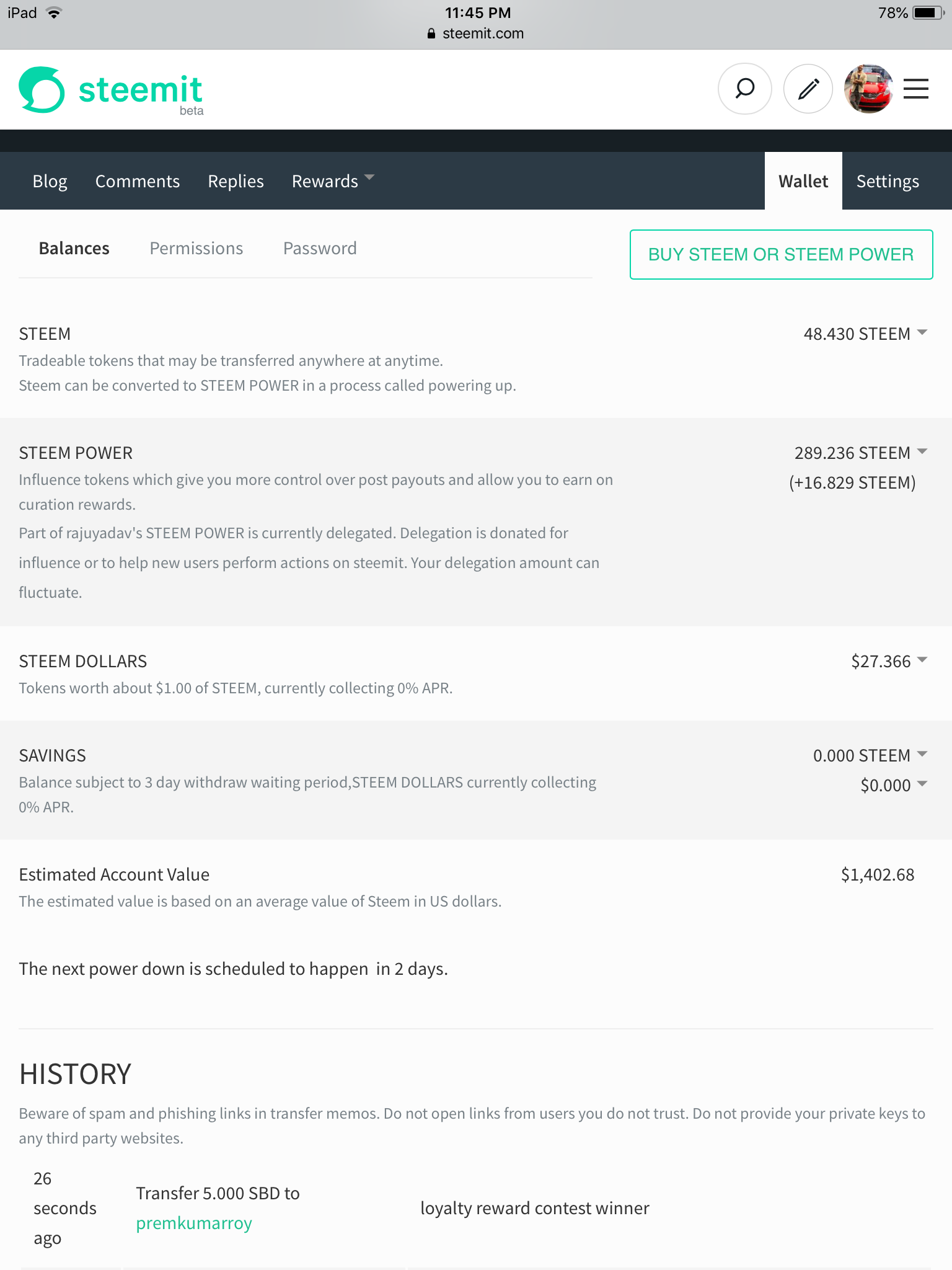Open the Blog tab

(x=50, y=181)
